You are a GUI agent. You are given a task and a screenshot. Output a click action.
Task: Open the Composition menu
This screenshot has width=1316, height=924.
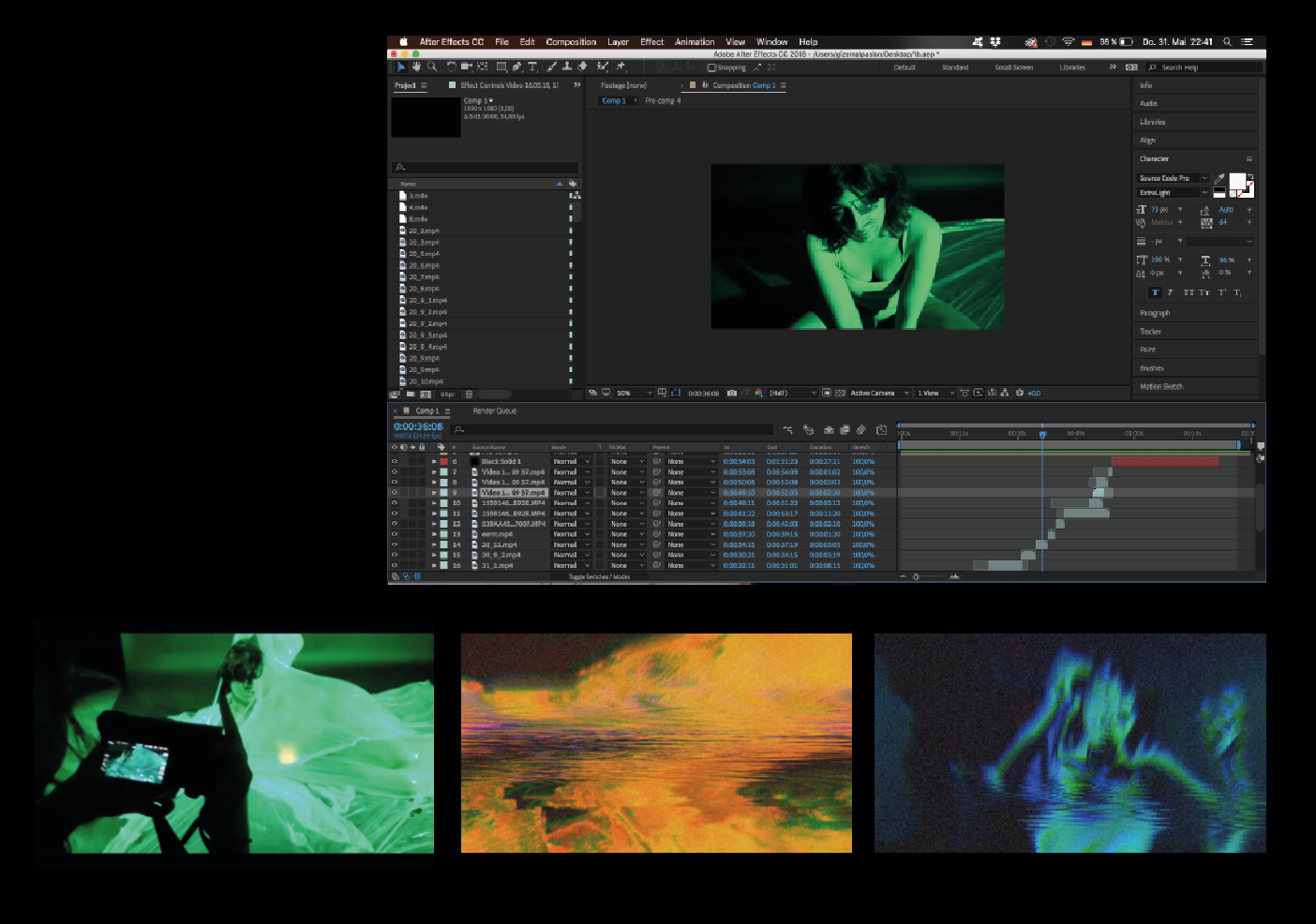point(571,42)
